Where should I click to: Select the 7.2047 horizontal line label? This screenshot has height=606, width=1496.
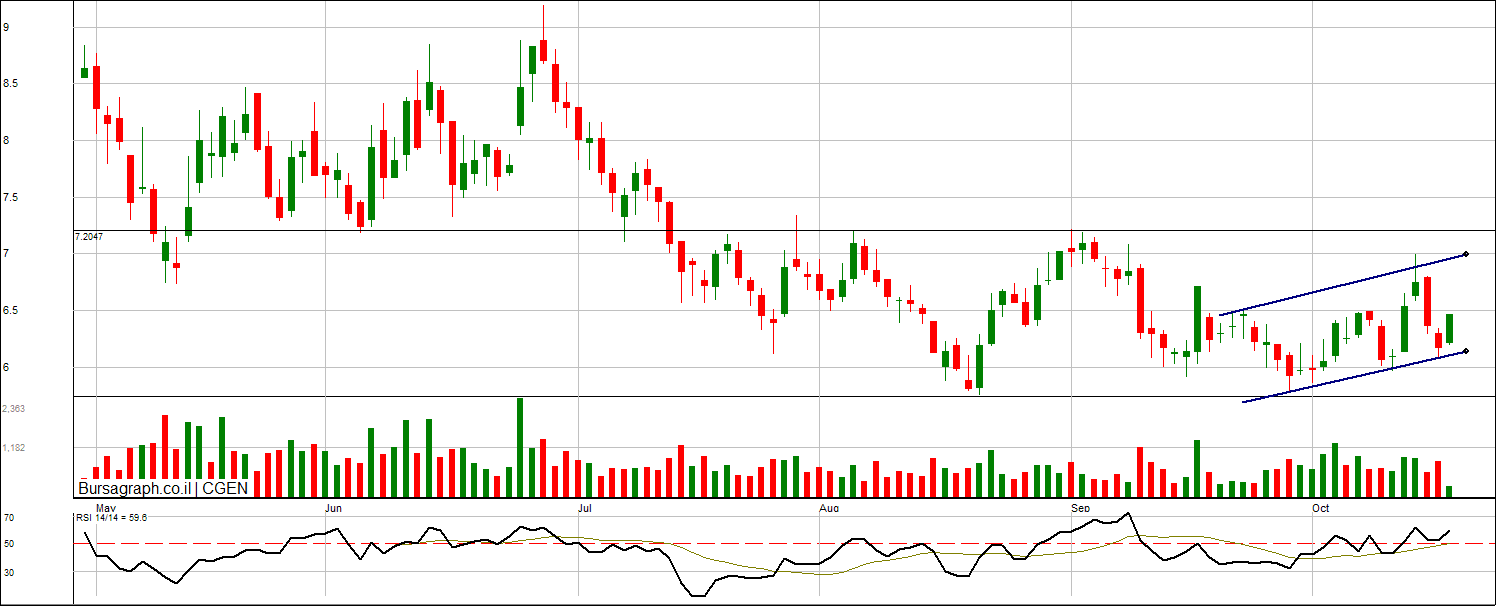coord(89,237)
